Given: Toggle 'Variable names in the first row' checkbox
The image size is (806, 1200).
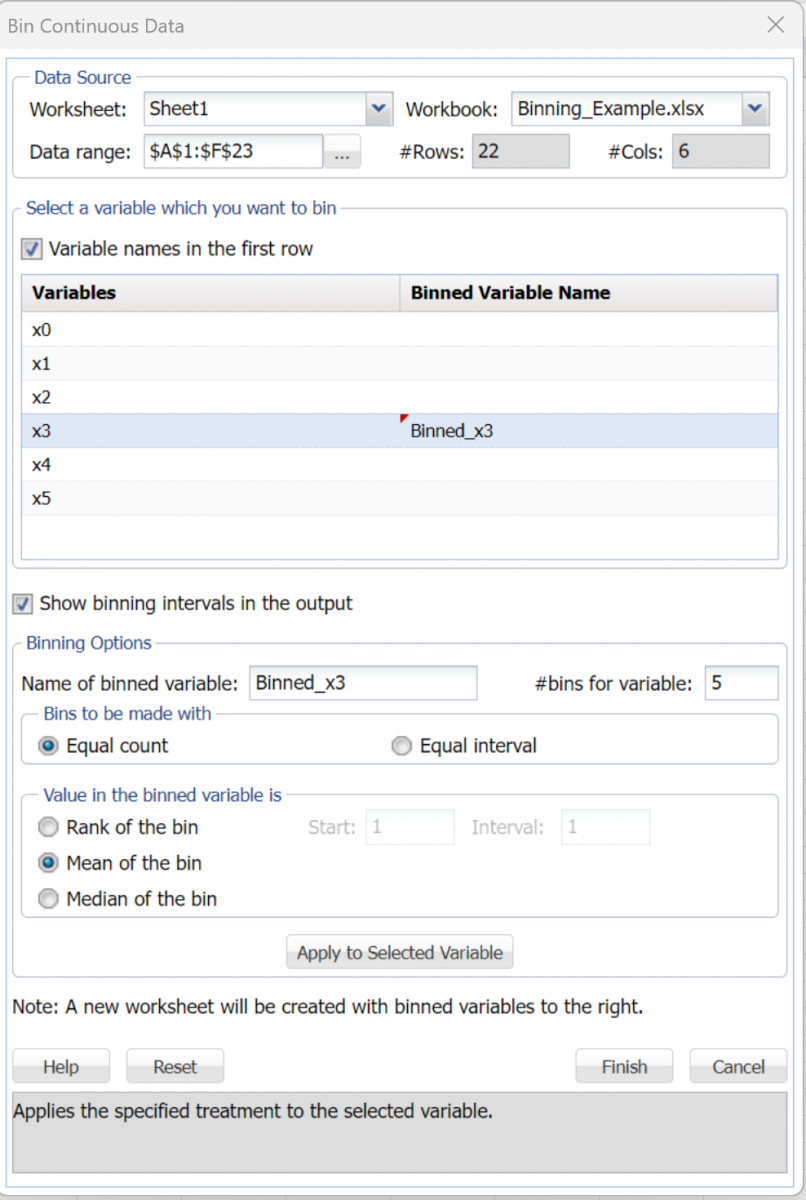Looking at the screenshot, I should pos(32,249).
